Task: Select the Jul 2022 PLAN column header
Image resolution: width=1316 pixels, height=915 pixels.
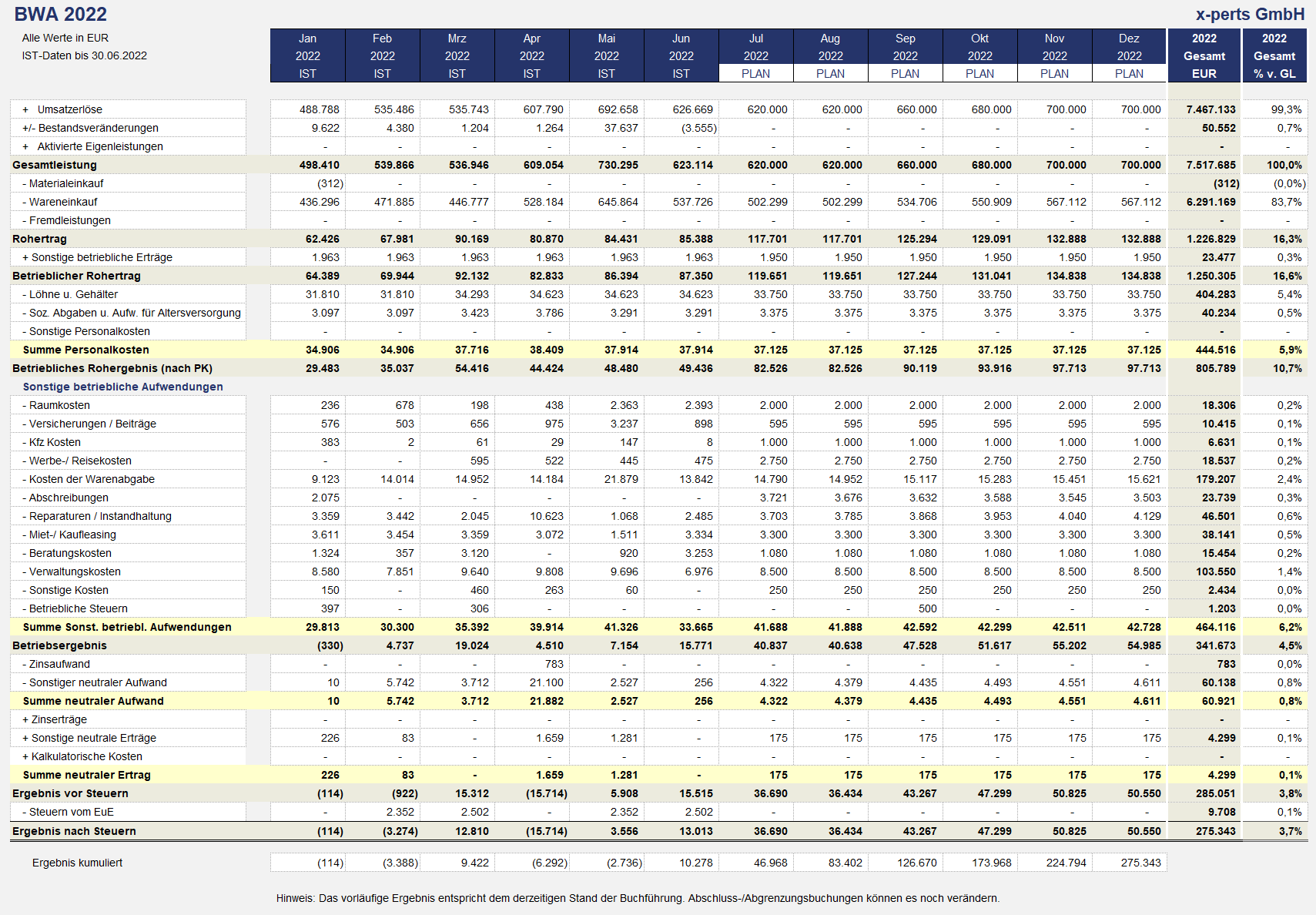Action: pyautogui.click(x=756, y=55)
